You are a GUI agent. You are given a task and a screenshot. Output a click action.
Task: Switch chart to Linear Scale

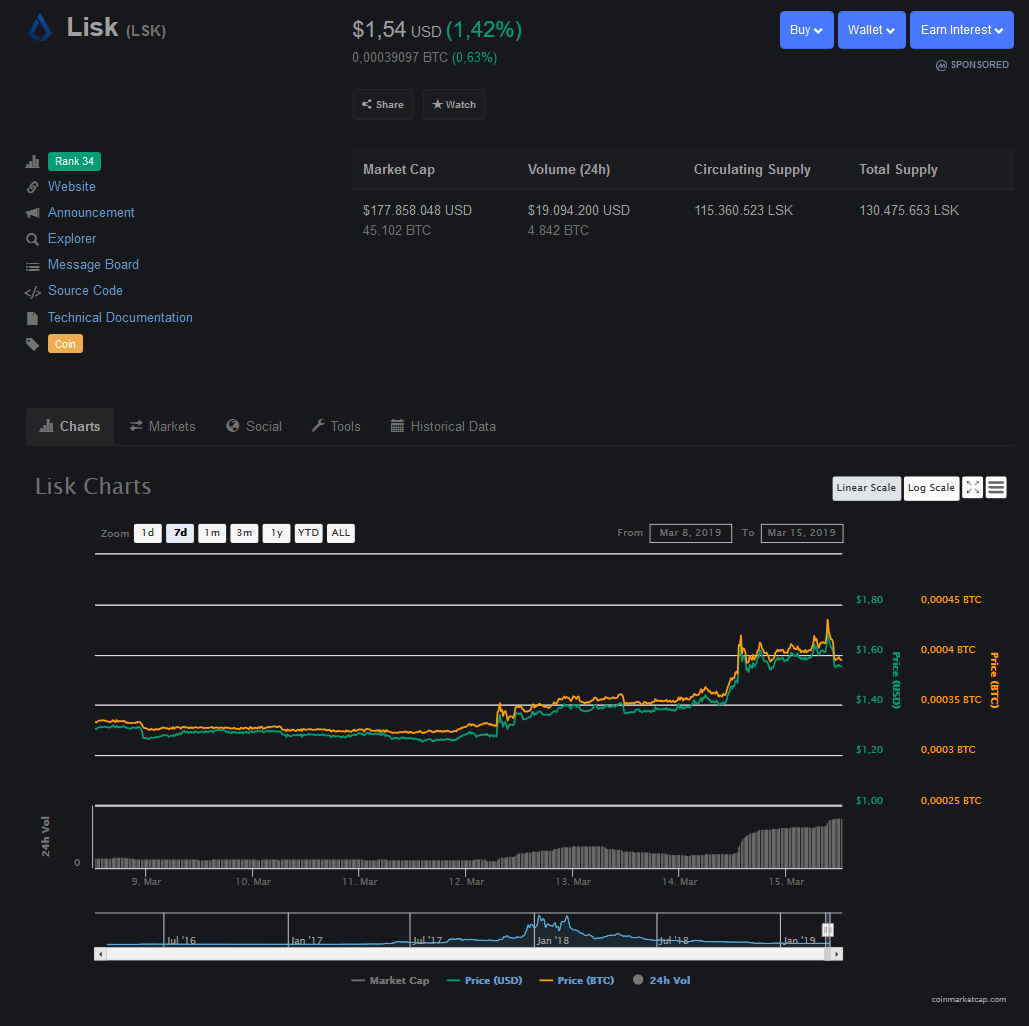point(866,488)
